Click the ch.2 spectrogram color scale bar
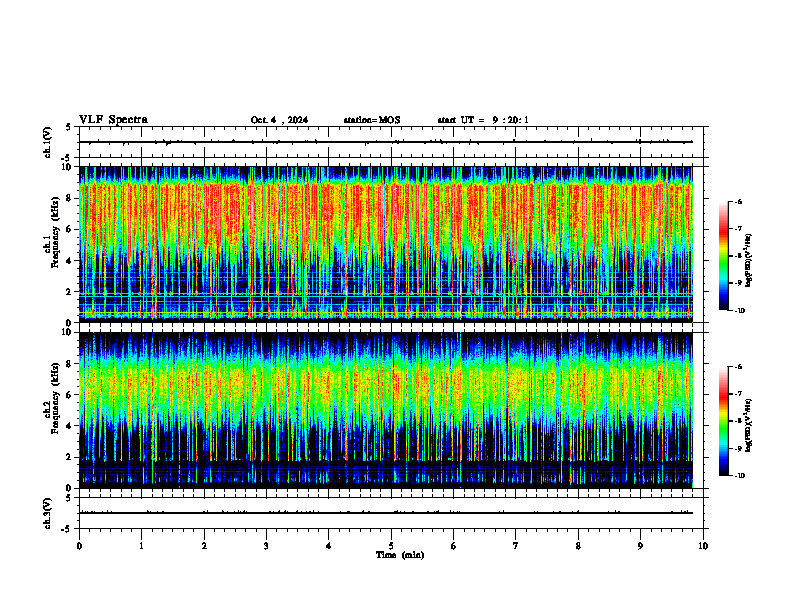 coord(723,421)
